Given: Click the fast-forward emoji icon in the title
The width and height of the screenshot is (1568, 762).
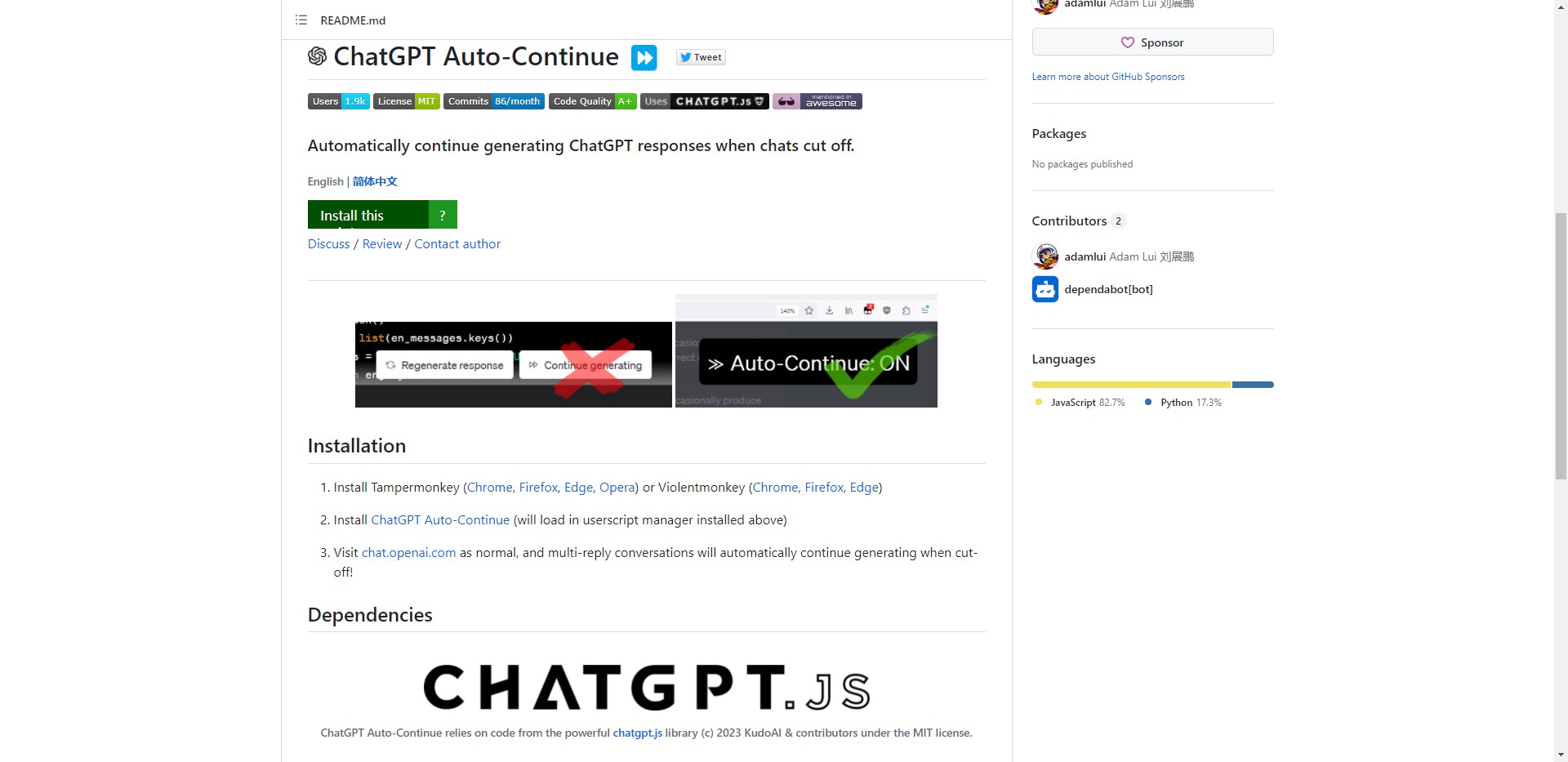Looking at the screenshot, I should coord(644,57).
